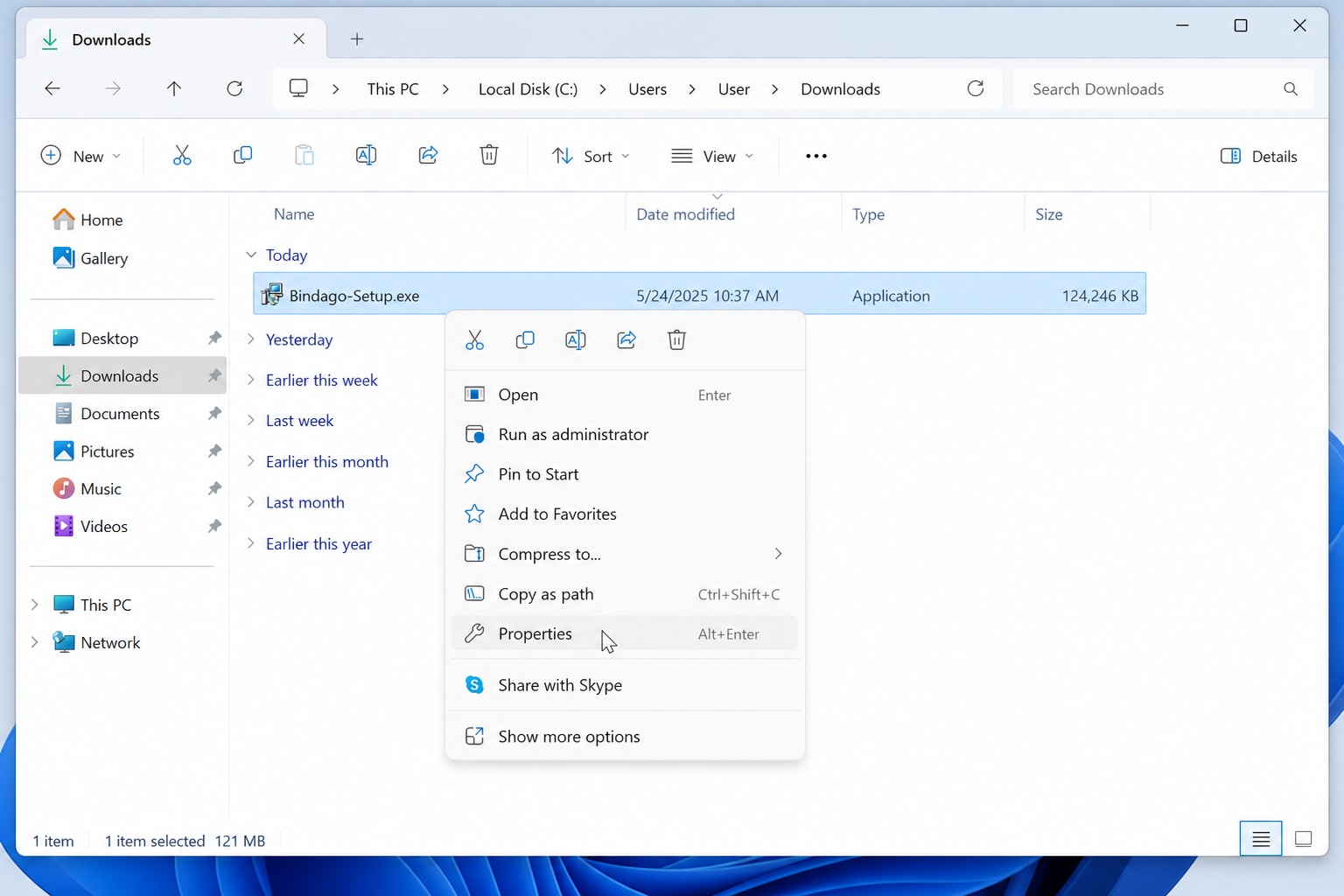This screenshot has height=896, width=1344.
Task: Expand This PC tree node
Action: (x=35, y=605)
